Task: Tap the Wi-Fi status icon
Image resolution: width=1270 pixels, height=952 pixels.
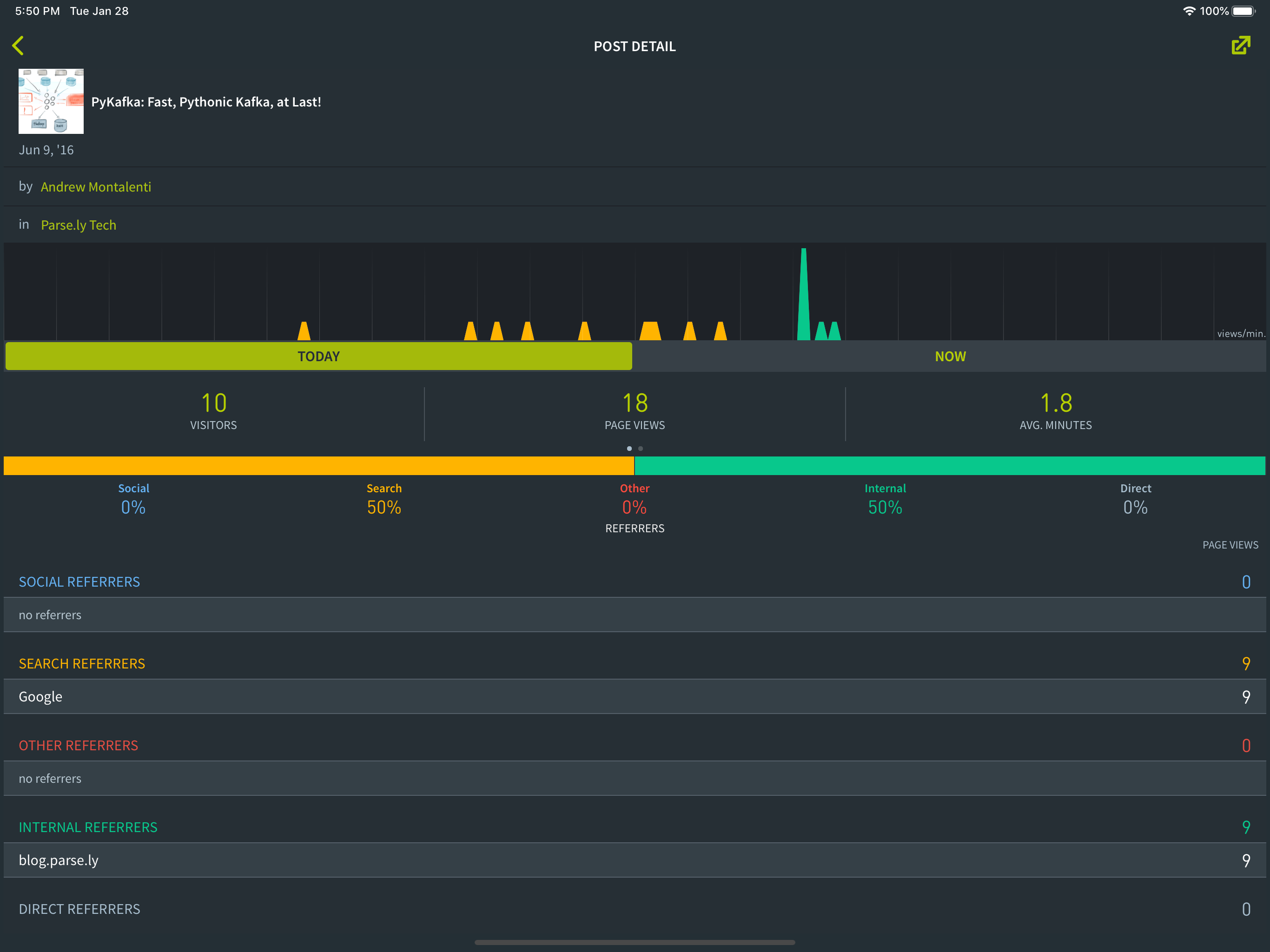Action: pyautogui.click(x=1189, y=11)
